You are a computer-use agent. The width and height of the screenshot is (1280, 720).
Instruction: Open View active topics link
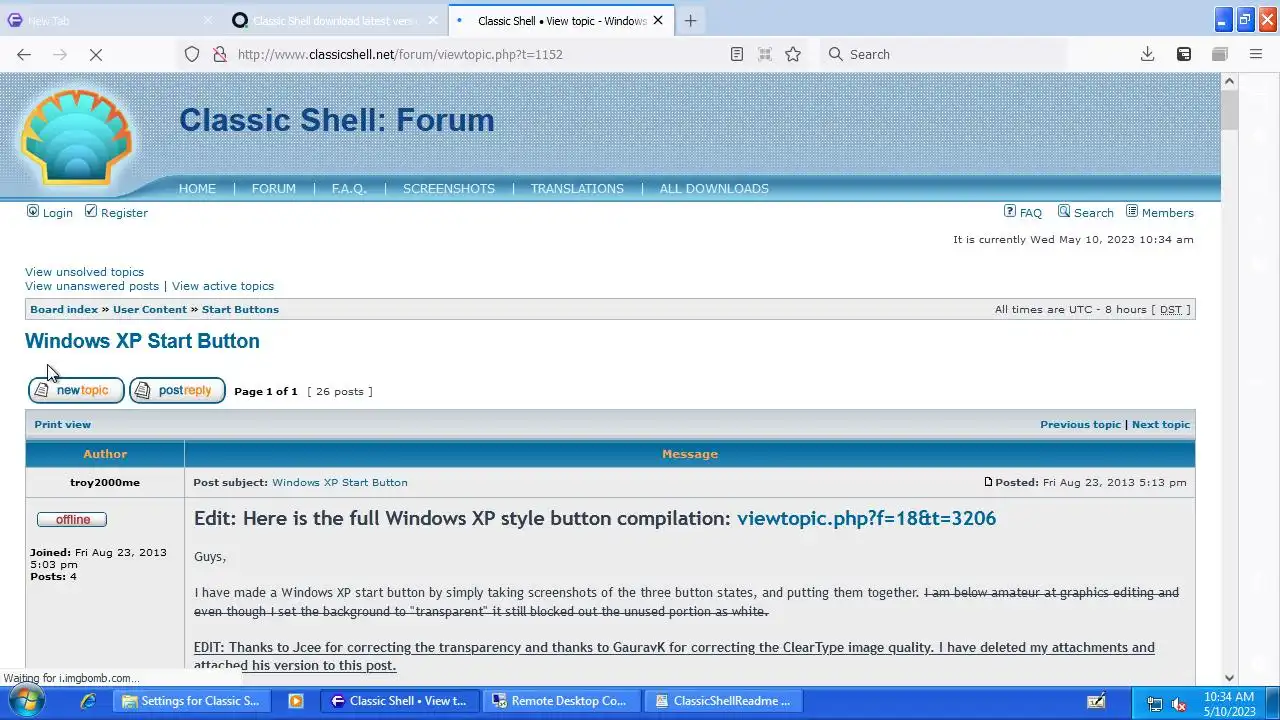coord(223,286)
